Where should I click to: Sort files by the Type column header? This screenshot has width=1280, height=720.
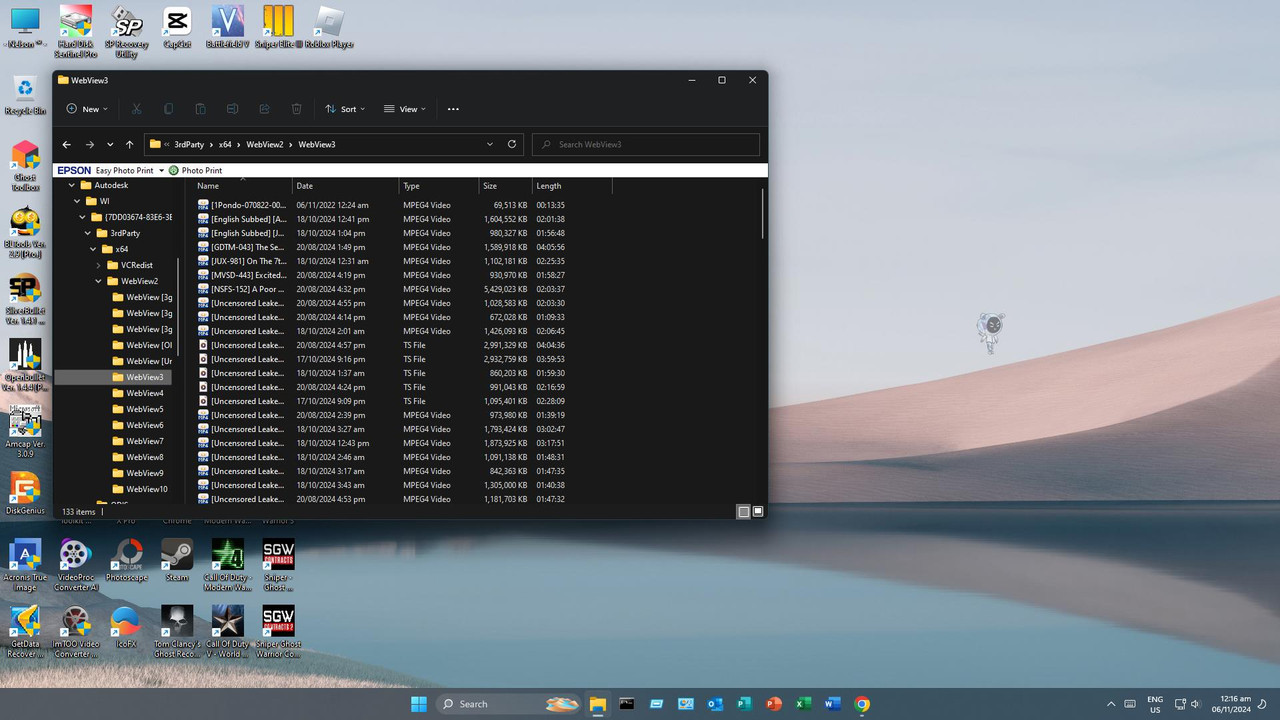(x=439, y=186)
